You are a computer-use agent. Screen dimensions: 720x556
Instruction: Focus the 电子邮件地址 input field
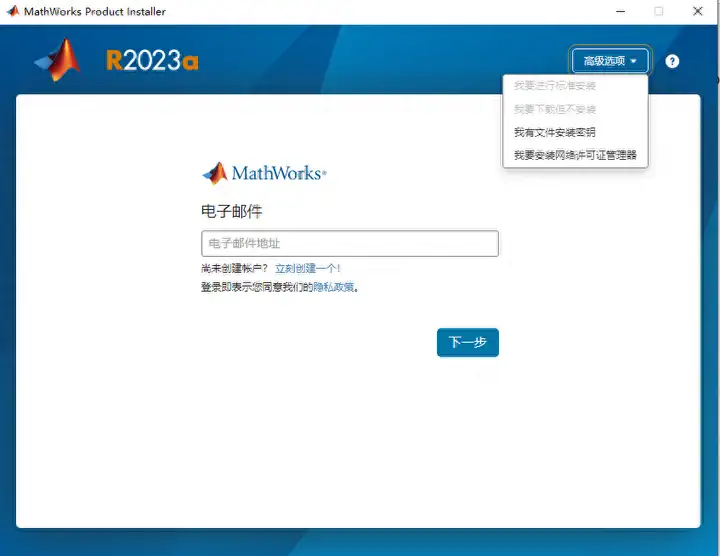coord(350,243)
